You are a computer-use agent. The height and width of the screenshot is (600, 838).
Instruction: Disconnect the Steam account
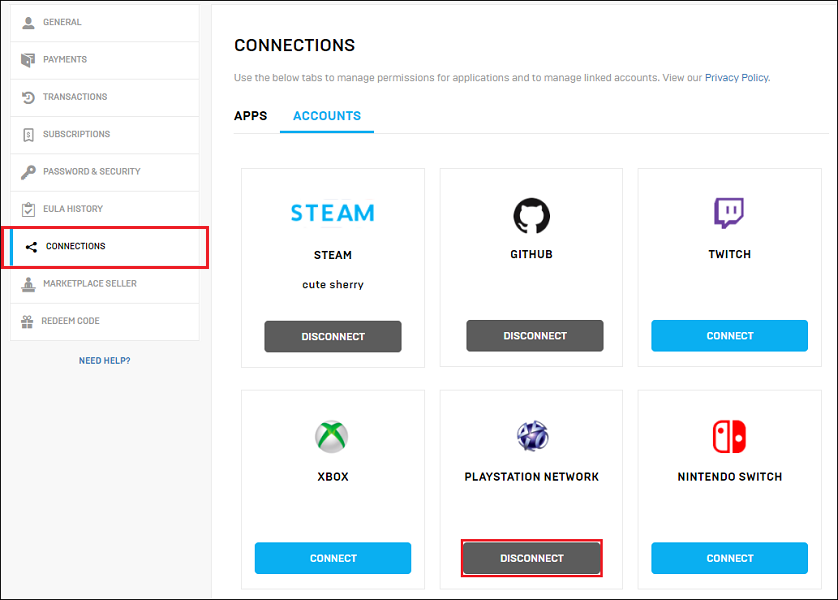[x=333, y=337]
